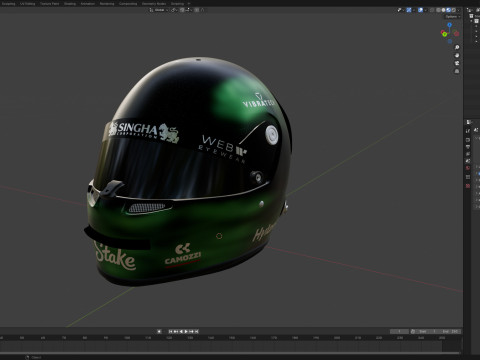Switch to the Geometry Nodes workspace

click(154, 4)
